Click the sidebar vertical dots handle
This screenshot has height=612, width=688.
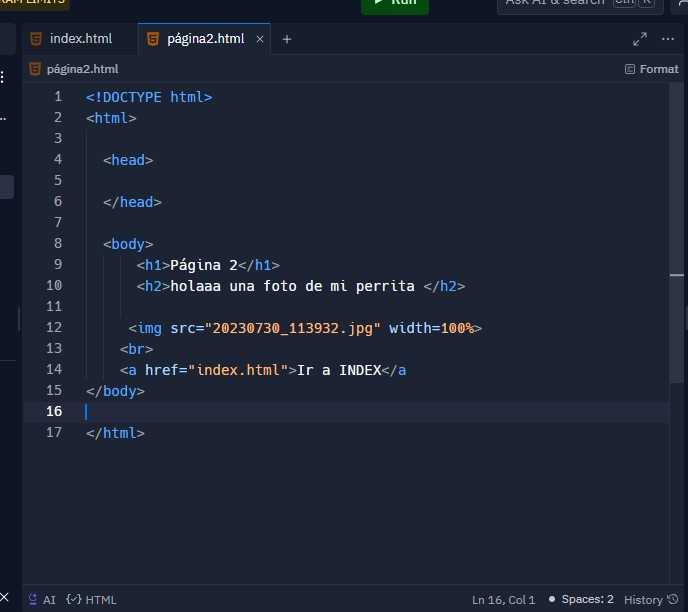point(2,77)
